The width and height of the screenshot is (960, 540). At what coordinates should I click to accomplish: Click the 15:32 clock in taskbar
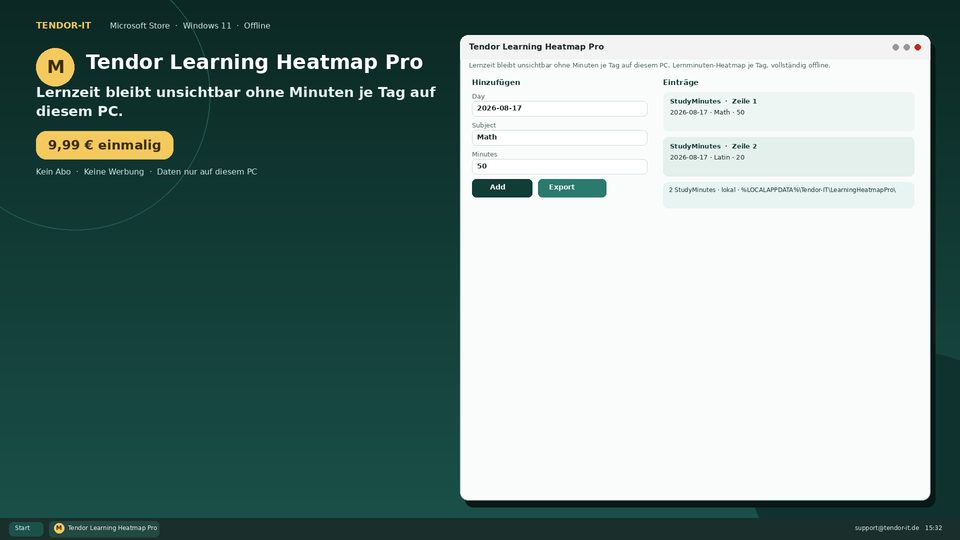click(x=934, y=528)
